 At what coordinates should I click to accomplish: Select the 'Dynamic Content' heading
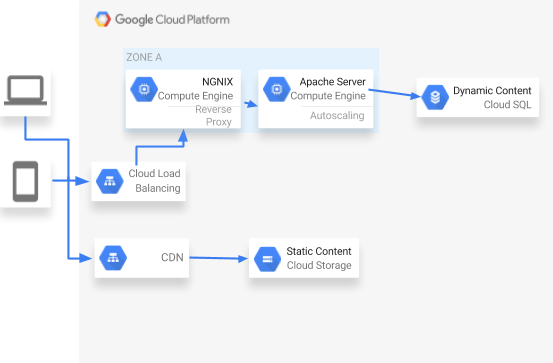492,91
